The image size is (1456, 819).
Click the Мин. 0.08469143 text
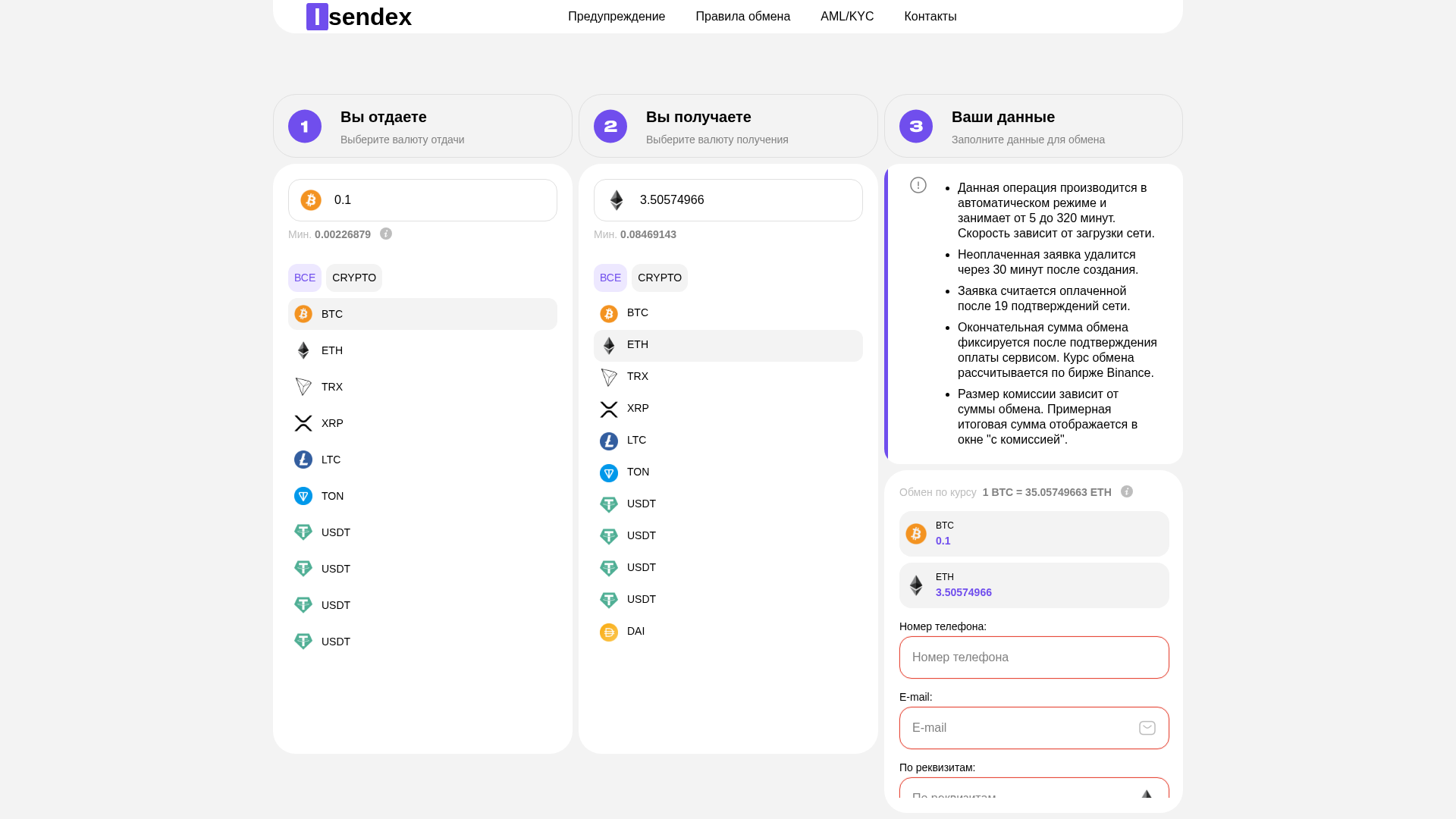pos(635,234)
